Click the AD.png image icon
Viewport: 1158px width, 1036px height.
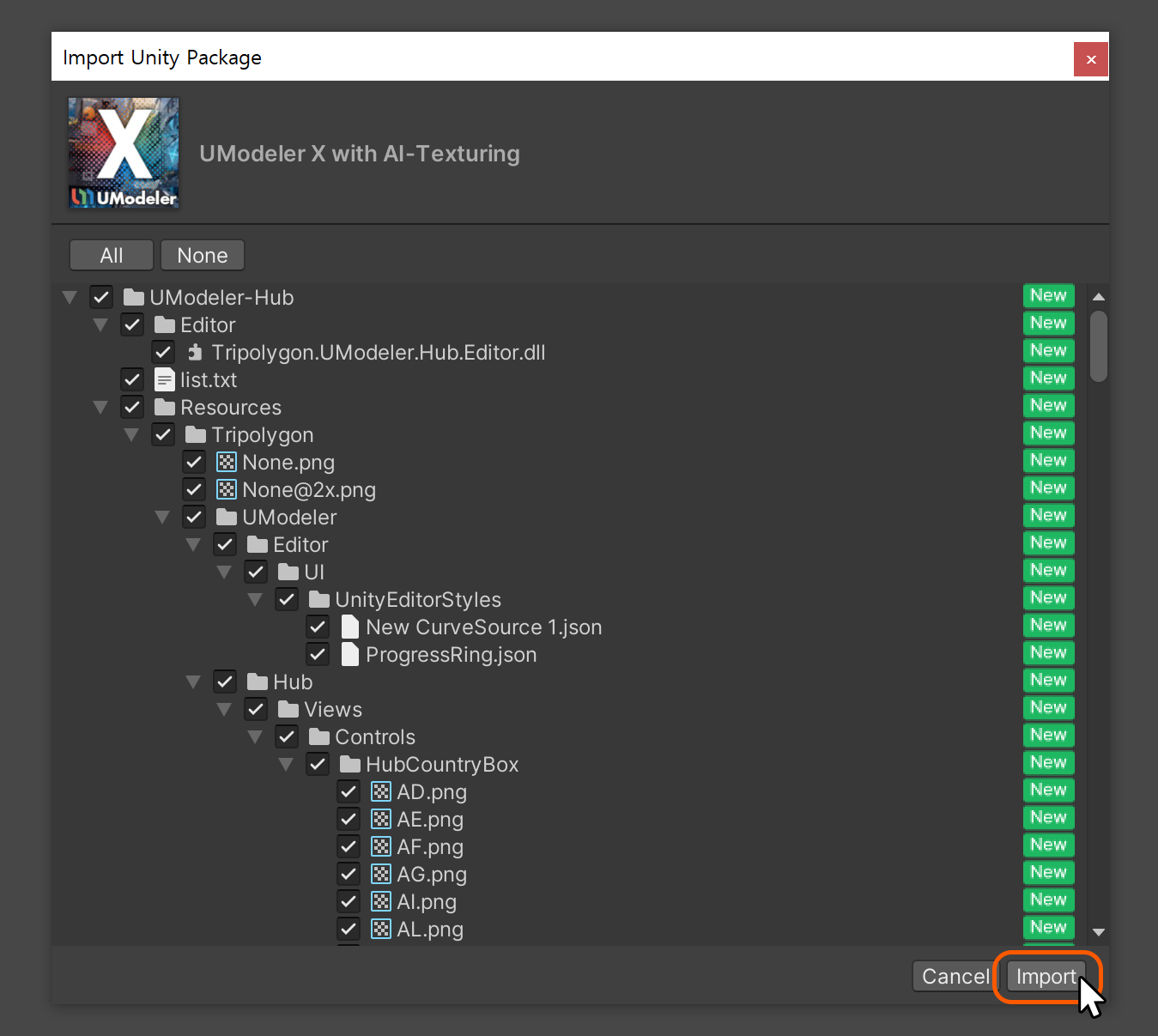[x=381, y=791]
